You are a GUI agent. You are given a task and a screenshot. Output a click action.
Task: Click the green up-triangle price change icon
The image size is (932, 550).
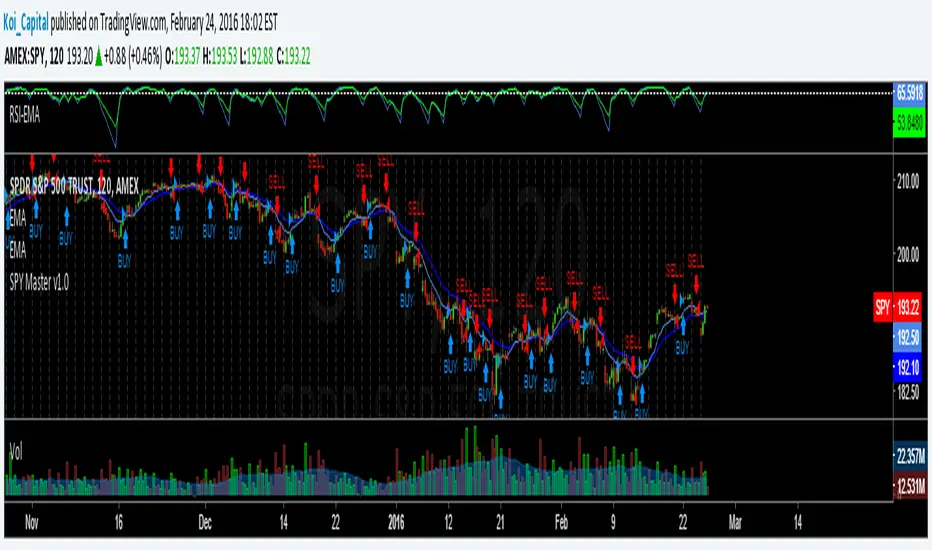pyautogui.click(x=99, y=57)
